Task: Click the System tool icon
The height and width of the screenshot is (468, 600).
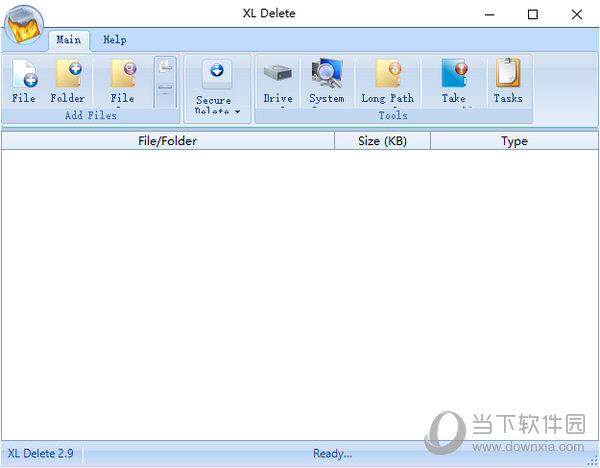Action: 327,73
